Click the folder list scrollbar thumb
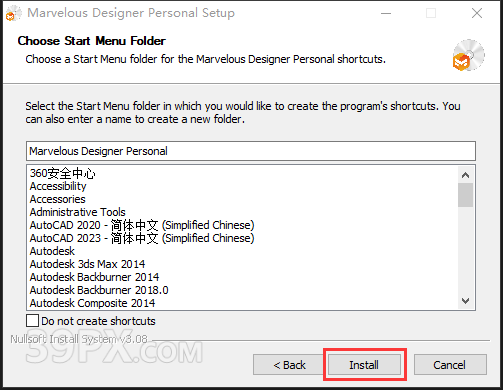The image size is (503, 390). pyautogui.click(x=465, y=195)
